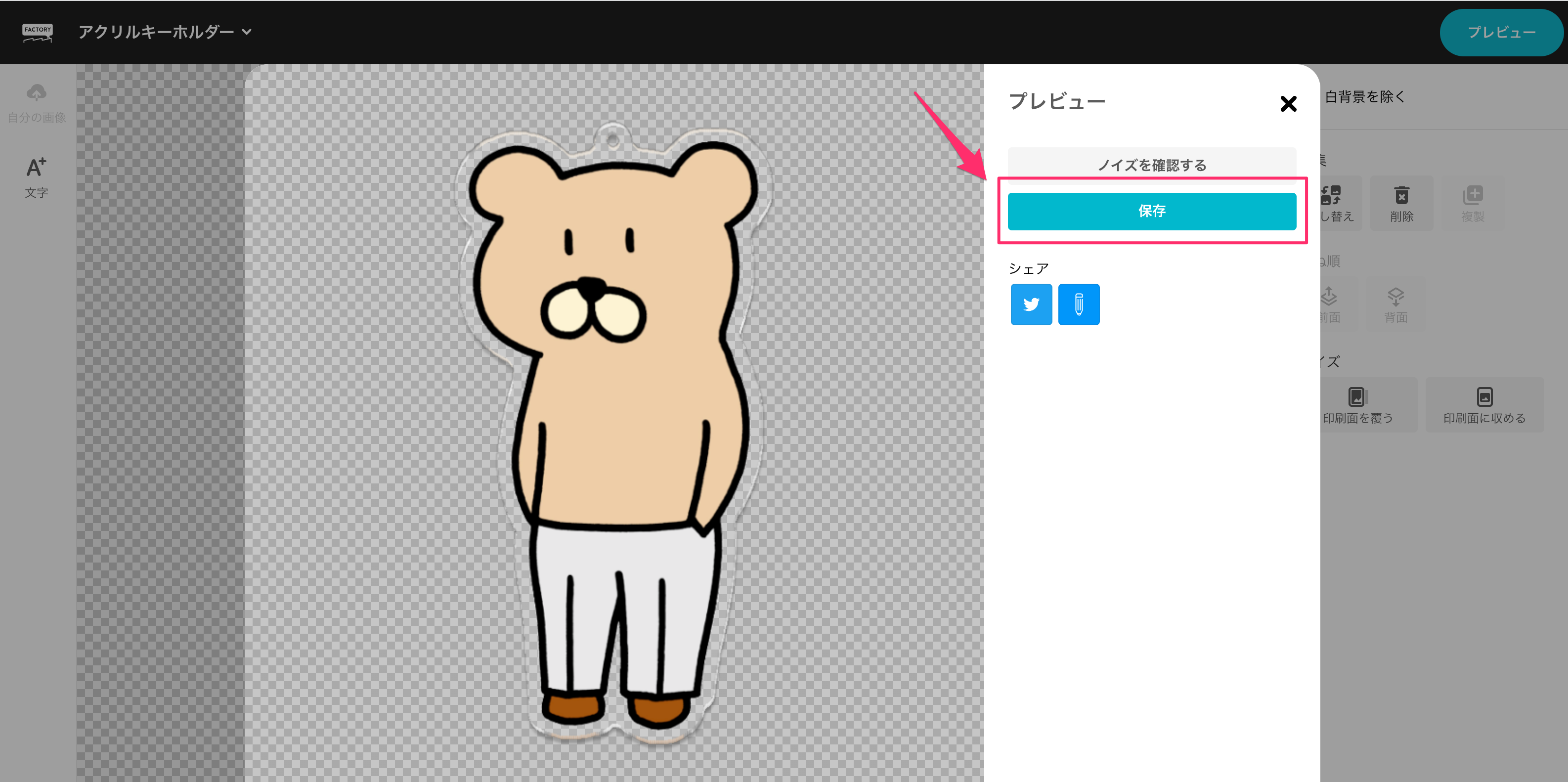Expand the chevron next to アクリルキーホルダー
The height and width of the screenshot is (782, 1568).
pos(247,32)
